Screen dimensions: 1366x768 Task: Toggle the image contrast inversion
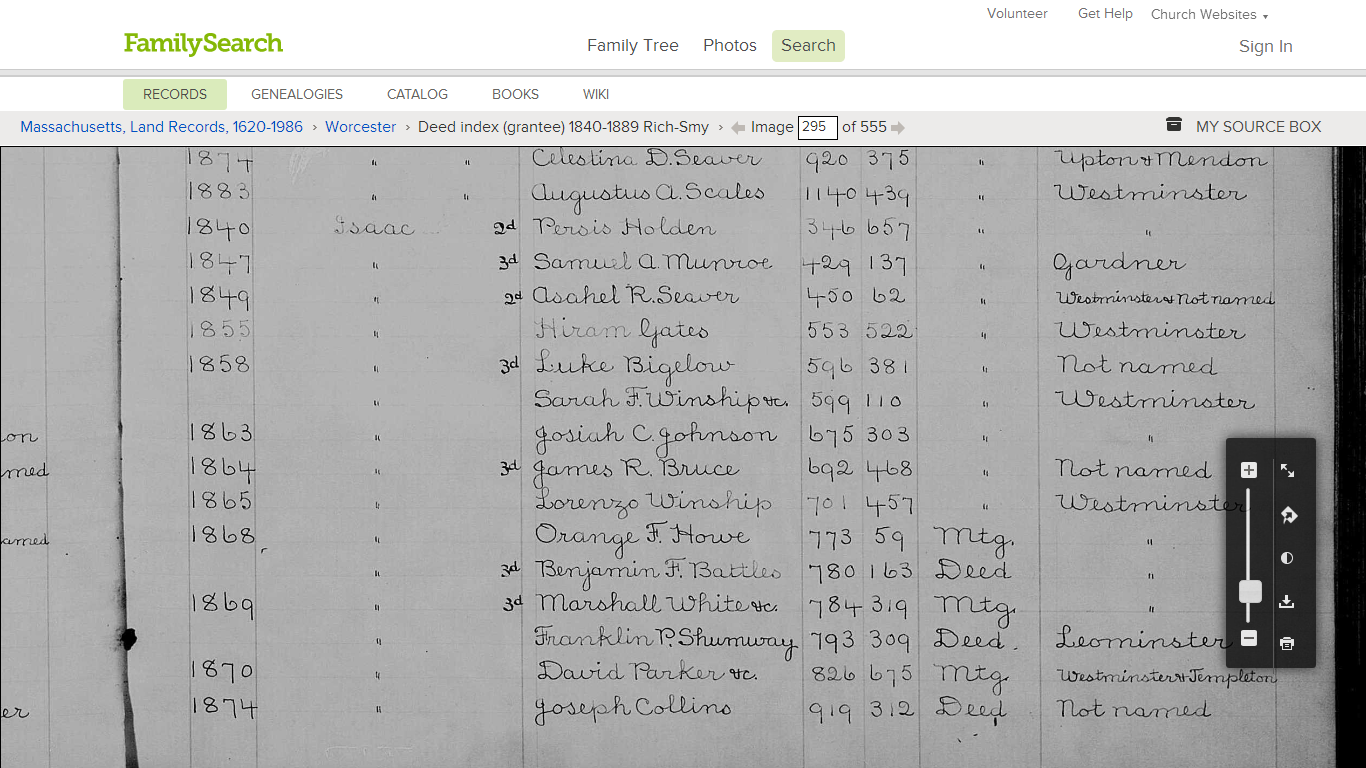click(x=1287, y=558)
